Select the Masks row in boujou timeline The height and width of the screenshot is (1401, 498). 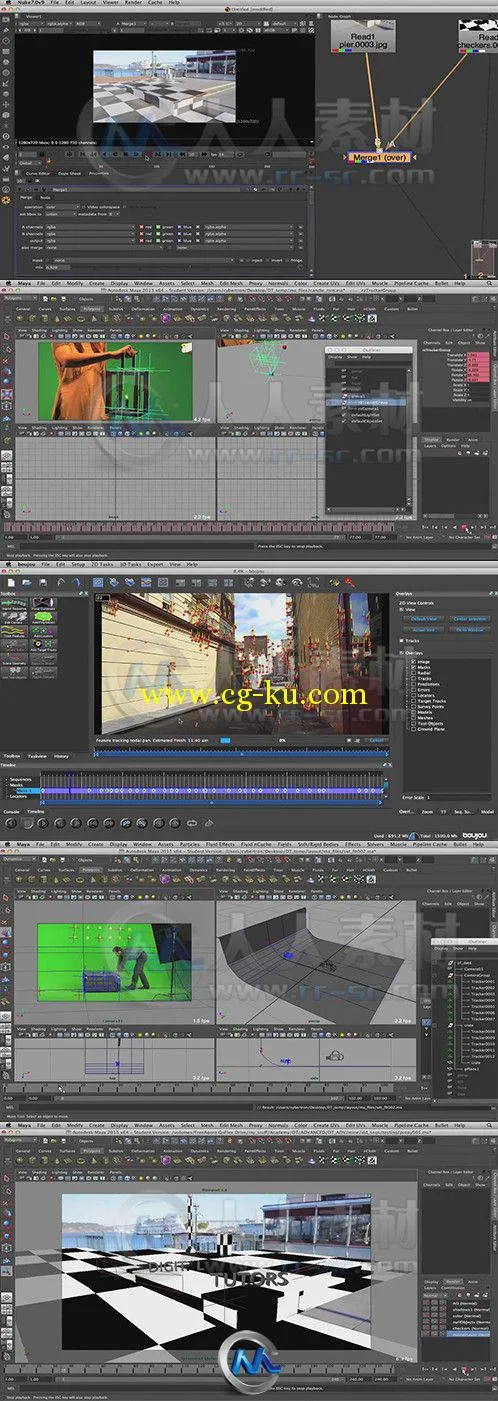[x=17, y=785]
